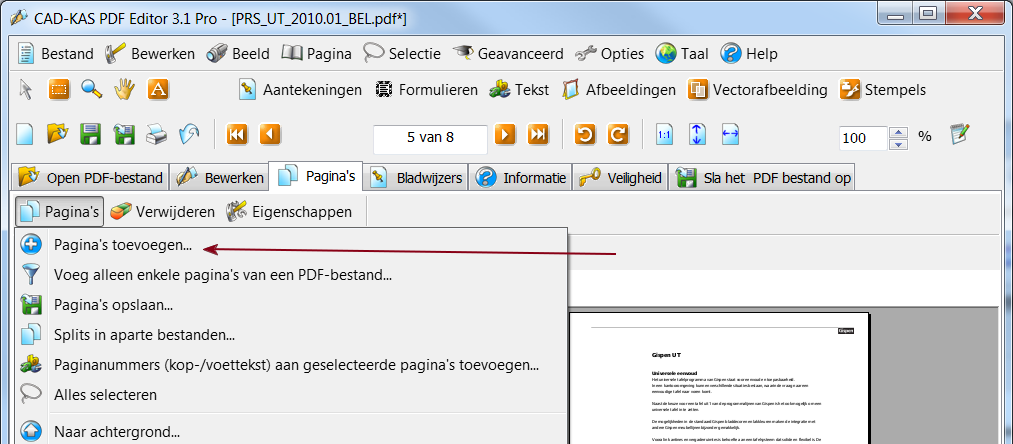Create a new blank document
Screen dimensions: 1013x444
tap(25, 134)
